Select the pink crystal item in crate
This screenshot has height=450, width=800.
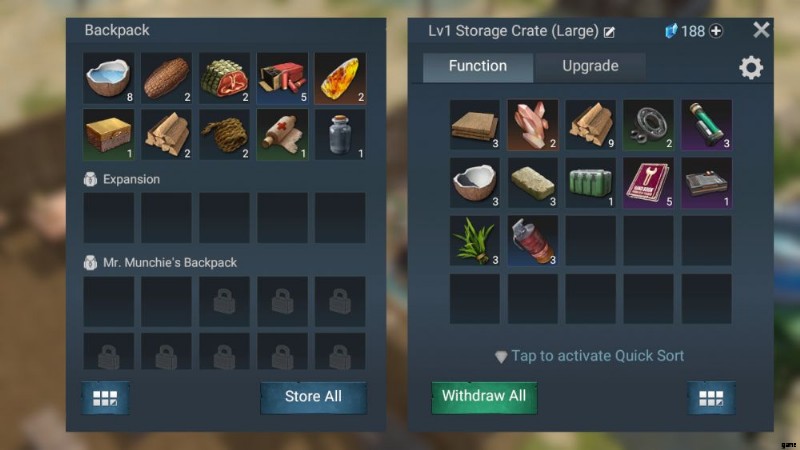pos(533,125)
